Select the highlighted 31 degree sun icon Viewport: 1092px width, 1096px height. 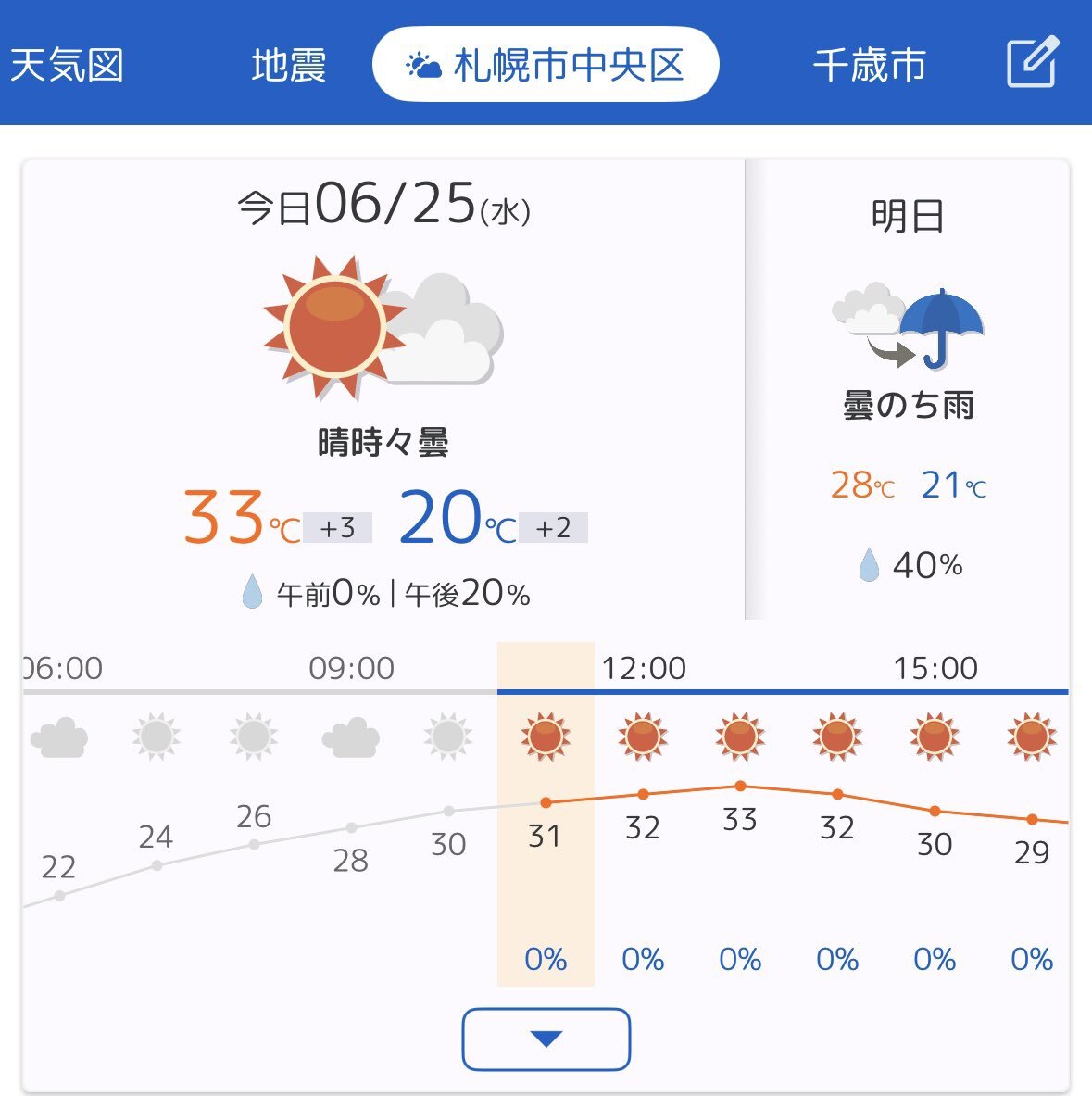[x=546, y=737]
